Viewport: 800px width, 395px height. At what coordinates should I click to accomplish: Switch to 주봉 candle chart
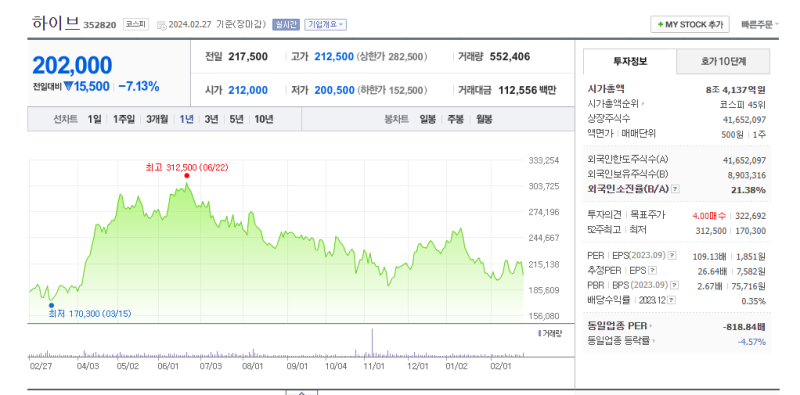point(456,119)
